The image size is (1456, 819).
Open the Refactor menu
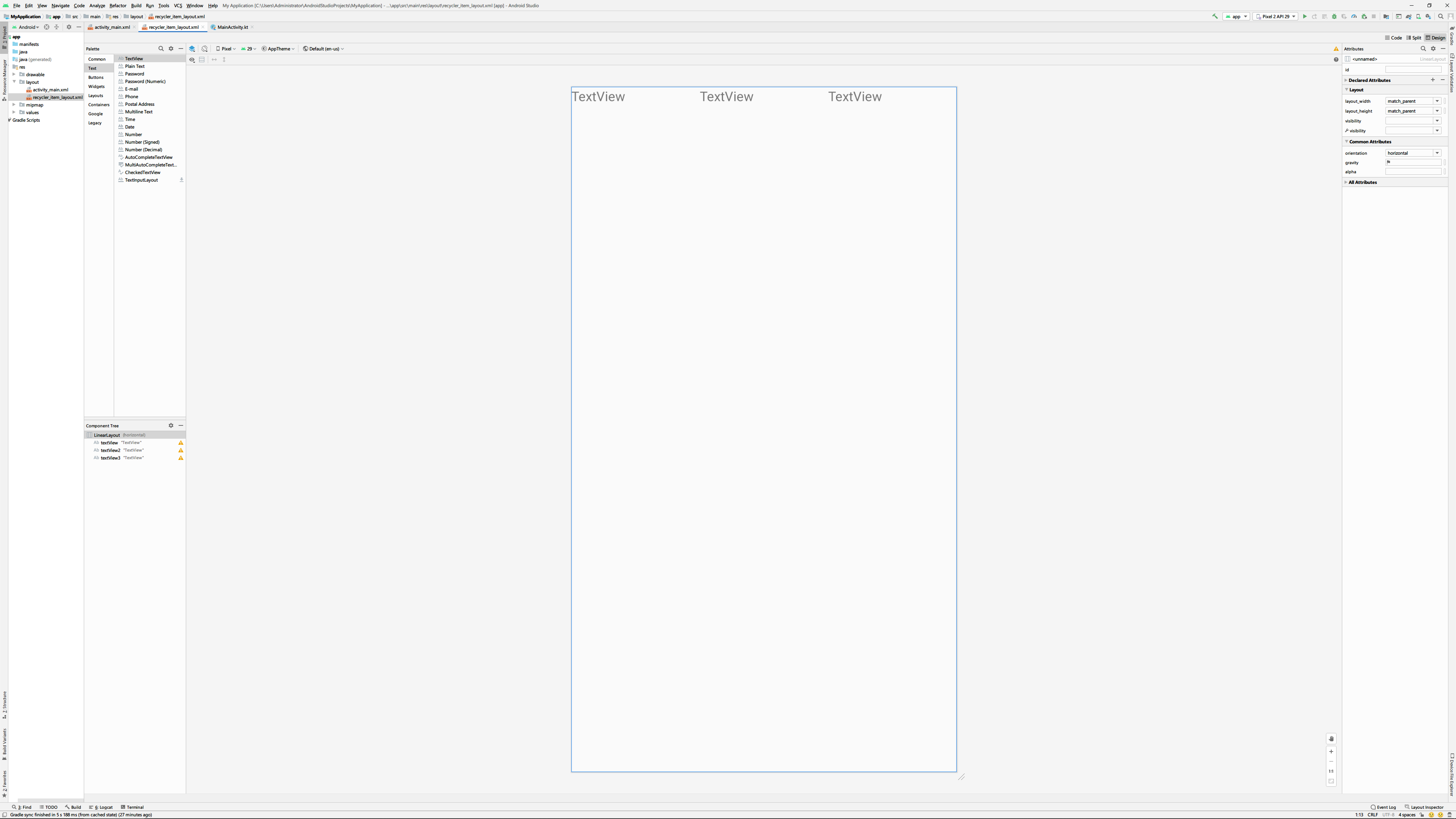coord(118,6)
